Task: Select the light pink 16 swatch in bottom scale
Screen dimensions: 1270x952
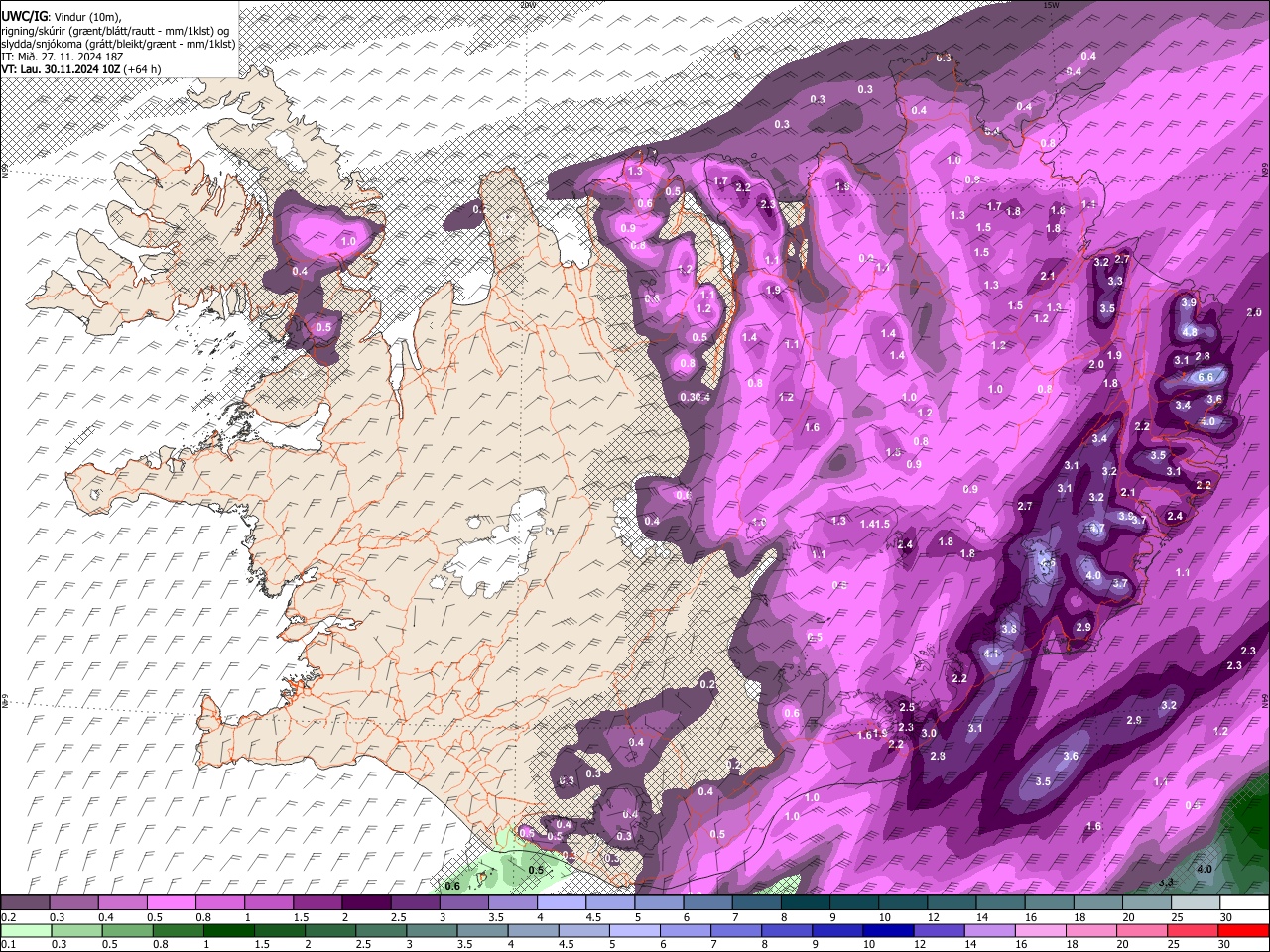Action: 1041,930
